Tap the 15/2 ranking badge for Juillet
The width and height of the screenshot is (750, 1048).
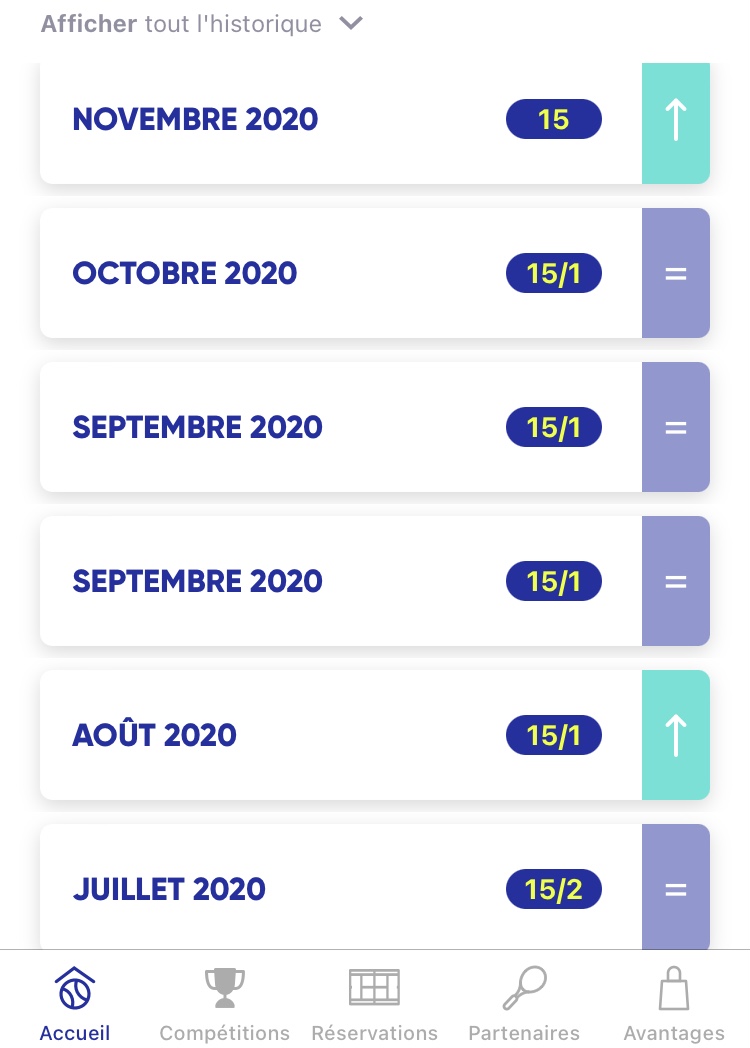point(553,889)
